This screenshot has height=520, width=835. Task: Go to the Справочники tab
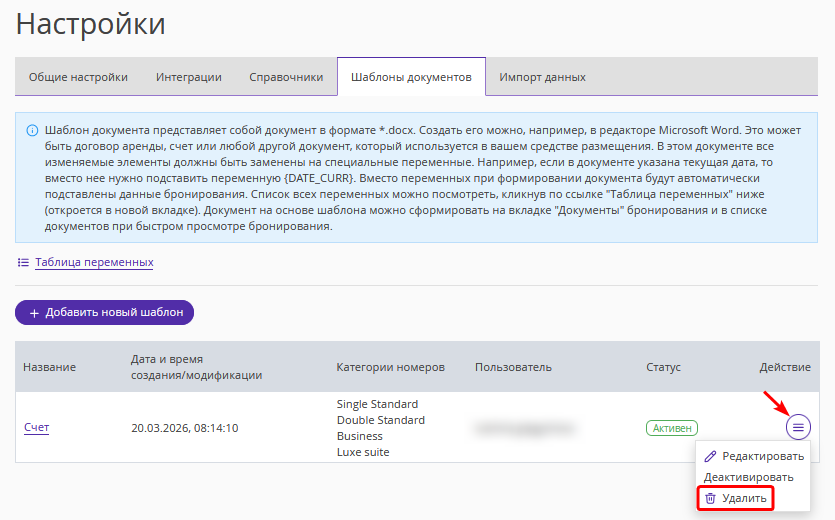(286, 77)
